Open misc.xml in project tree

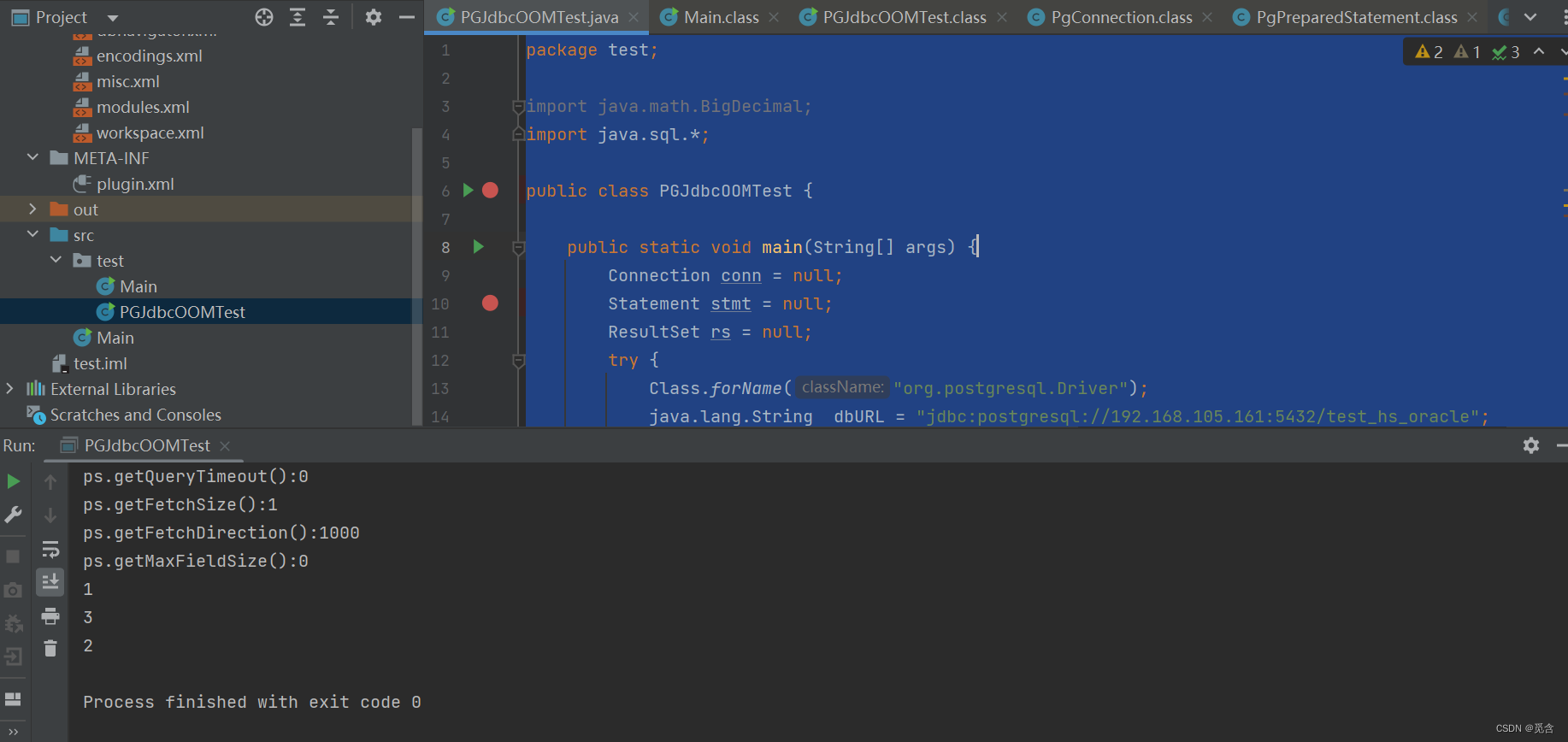127,81
